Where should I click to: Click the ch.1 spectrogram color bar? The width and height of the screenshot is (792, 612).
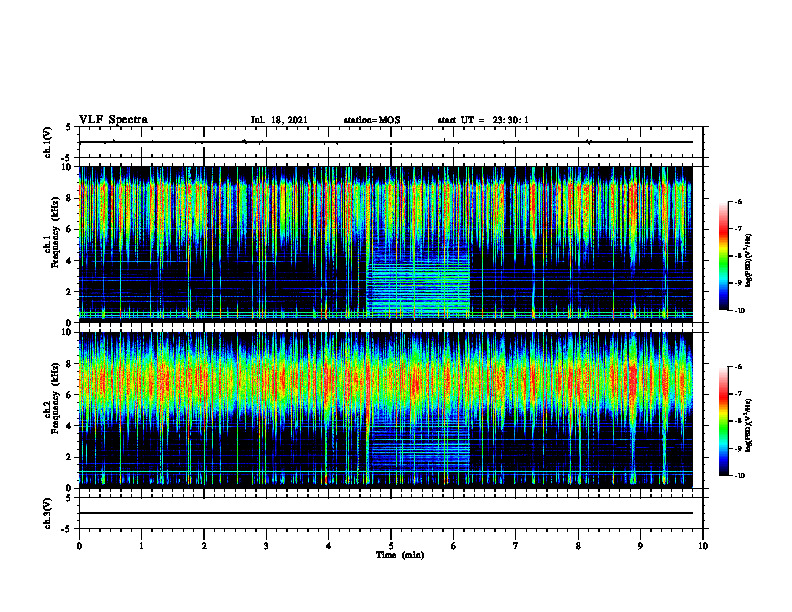pos(723,256)
